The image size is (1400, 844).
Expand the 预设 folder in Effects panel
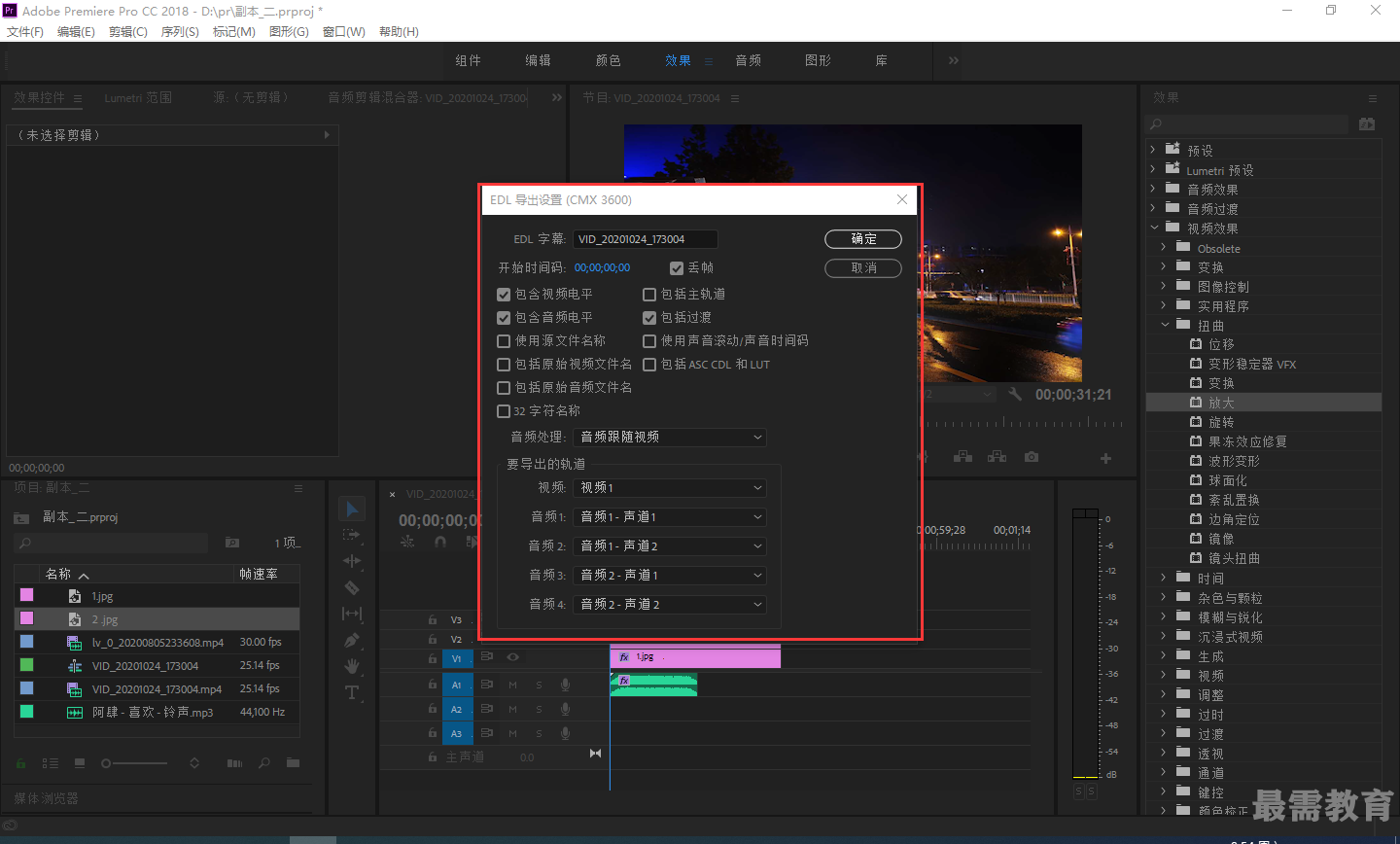[1153, 150]
